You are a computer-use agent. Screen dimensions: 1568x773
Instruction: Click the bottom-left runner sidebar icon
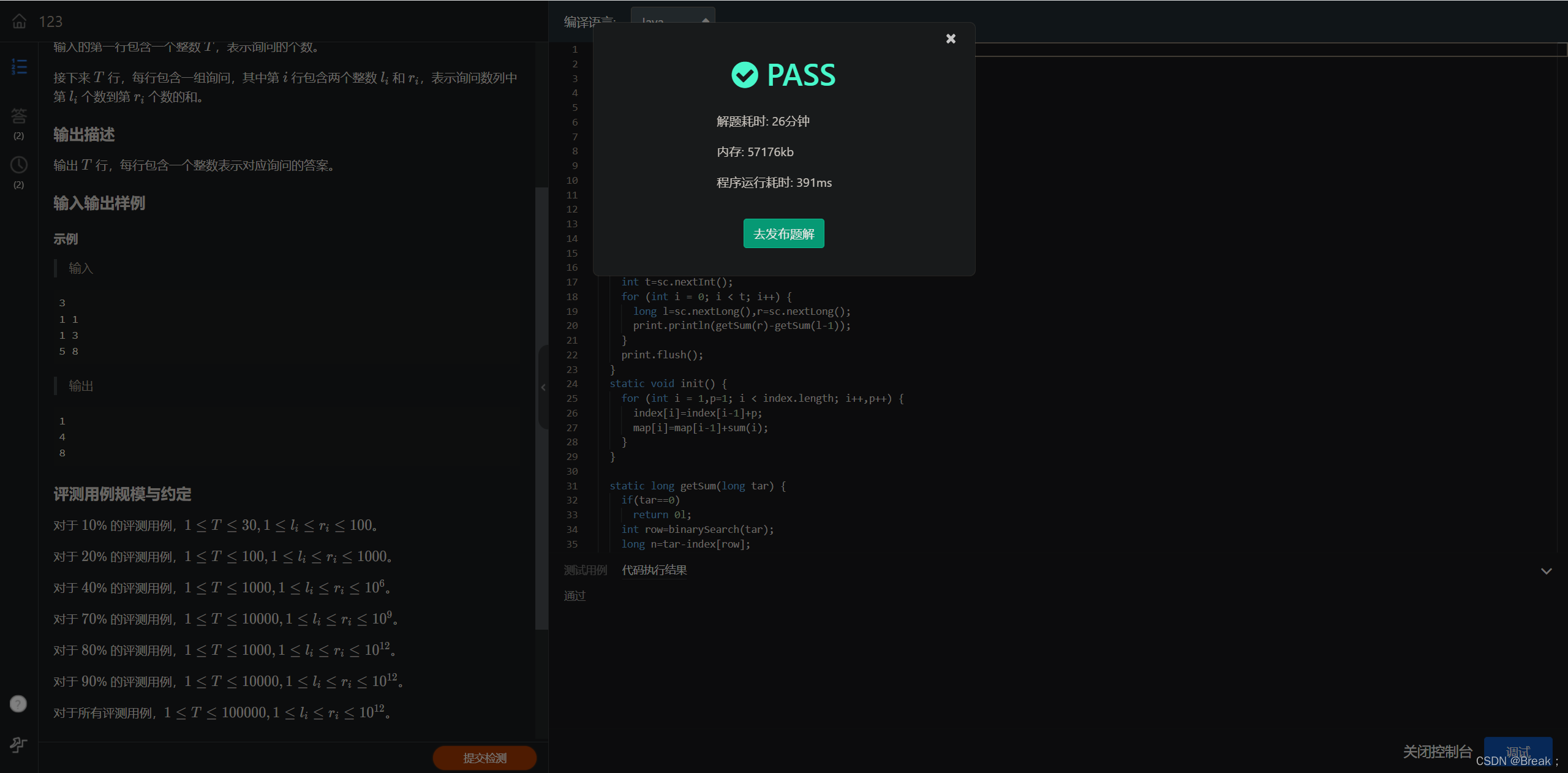click(18, 745)
